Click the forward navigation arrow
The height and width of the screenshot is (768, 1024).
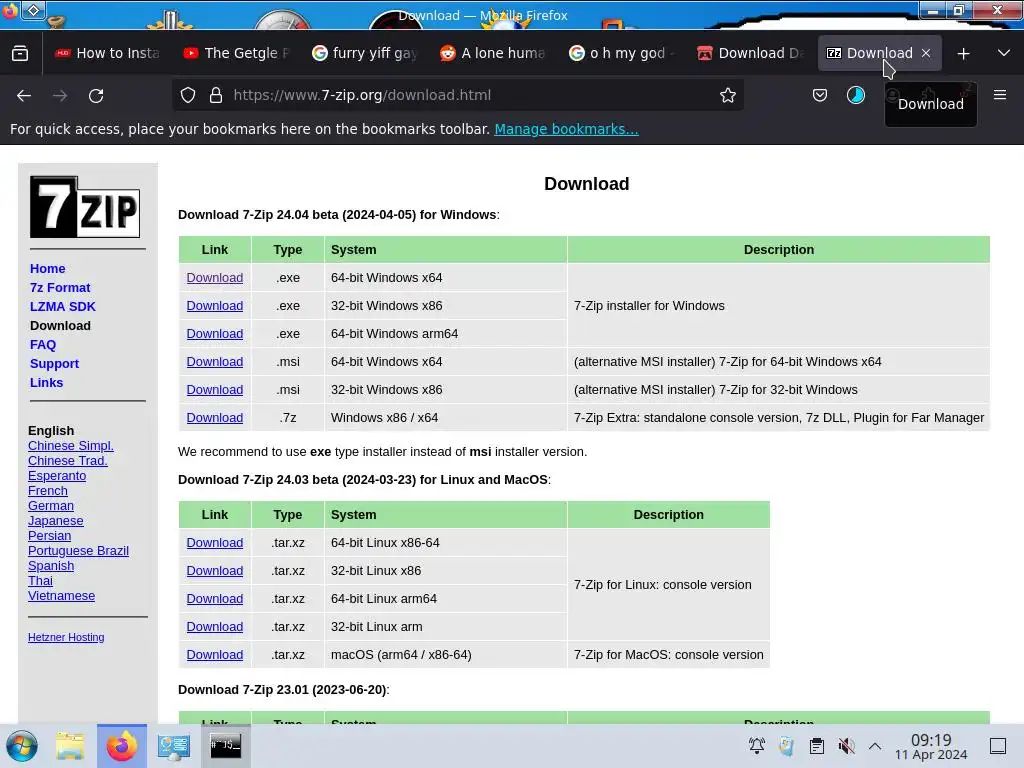coord(60,96)
